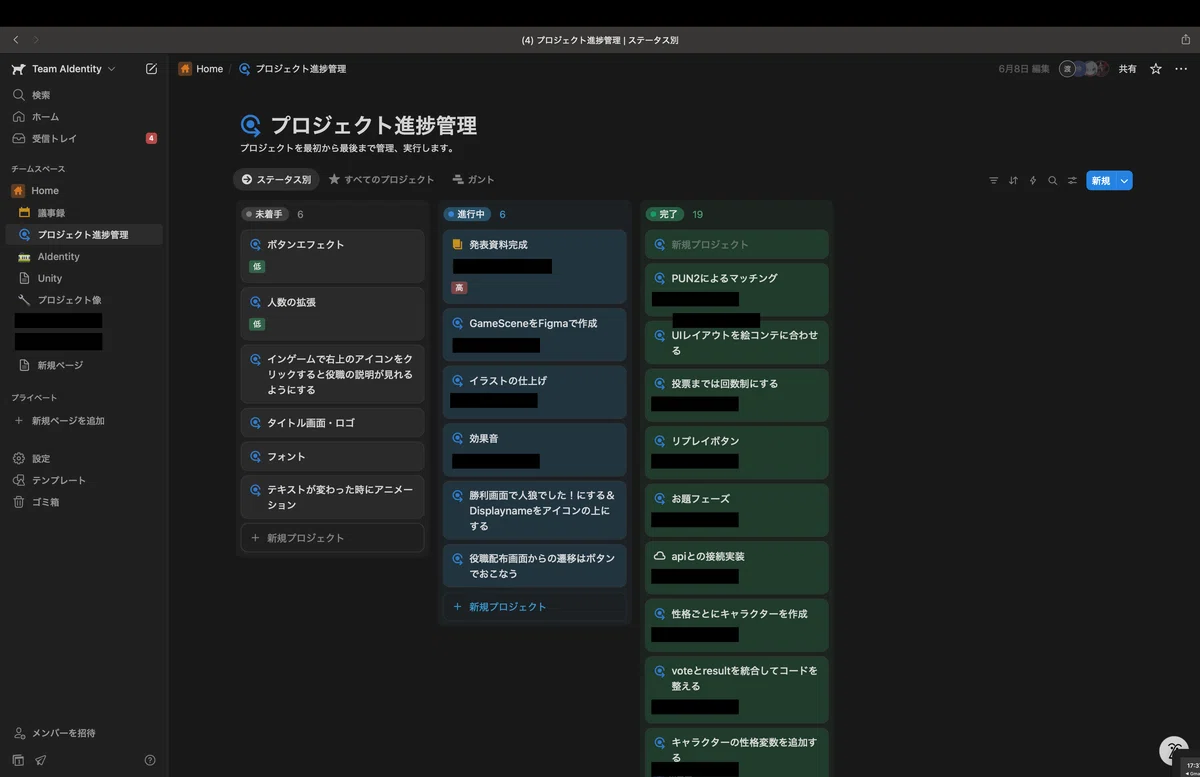Open the AIdentity sidebar page
This screenshot has height=777, width=1200.
click(x=84, y=257)
